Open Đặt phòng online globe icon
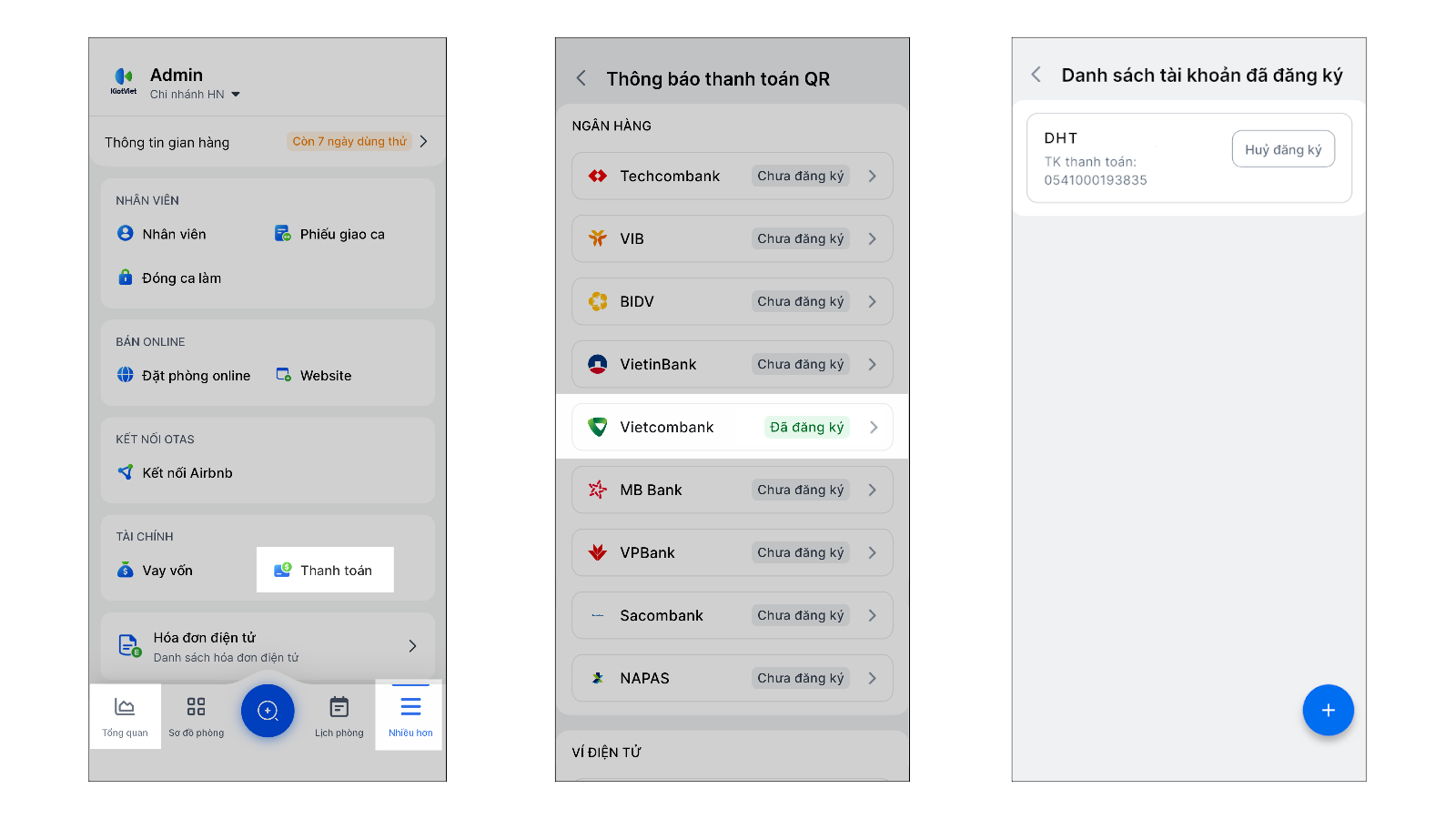The height and width of the screenshot is (819, 1456). (126, 375)
